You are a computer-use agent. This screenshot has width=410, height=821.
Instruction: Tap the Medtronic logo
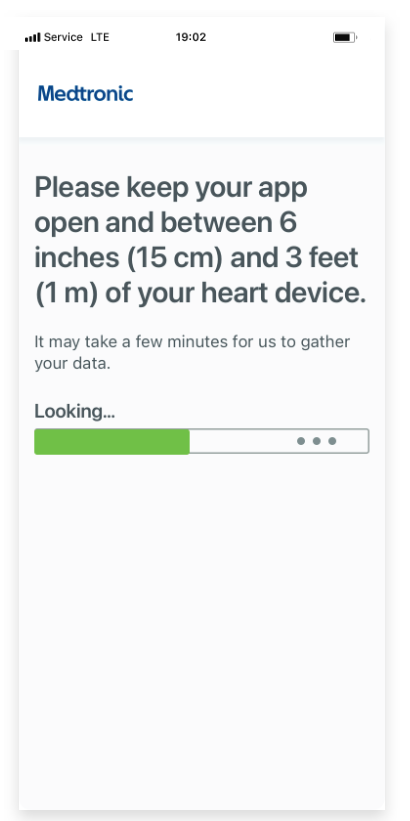tap(85, 94)
